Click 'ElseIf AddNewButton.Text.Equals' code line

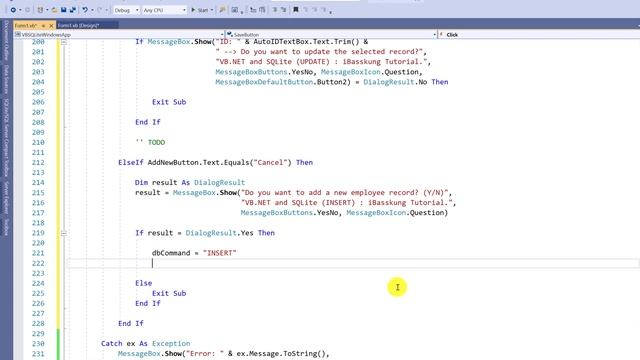pyautogui.click(x=216, y=162)
